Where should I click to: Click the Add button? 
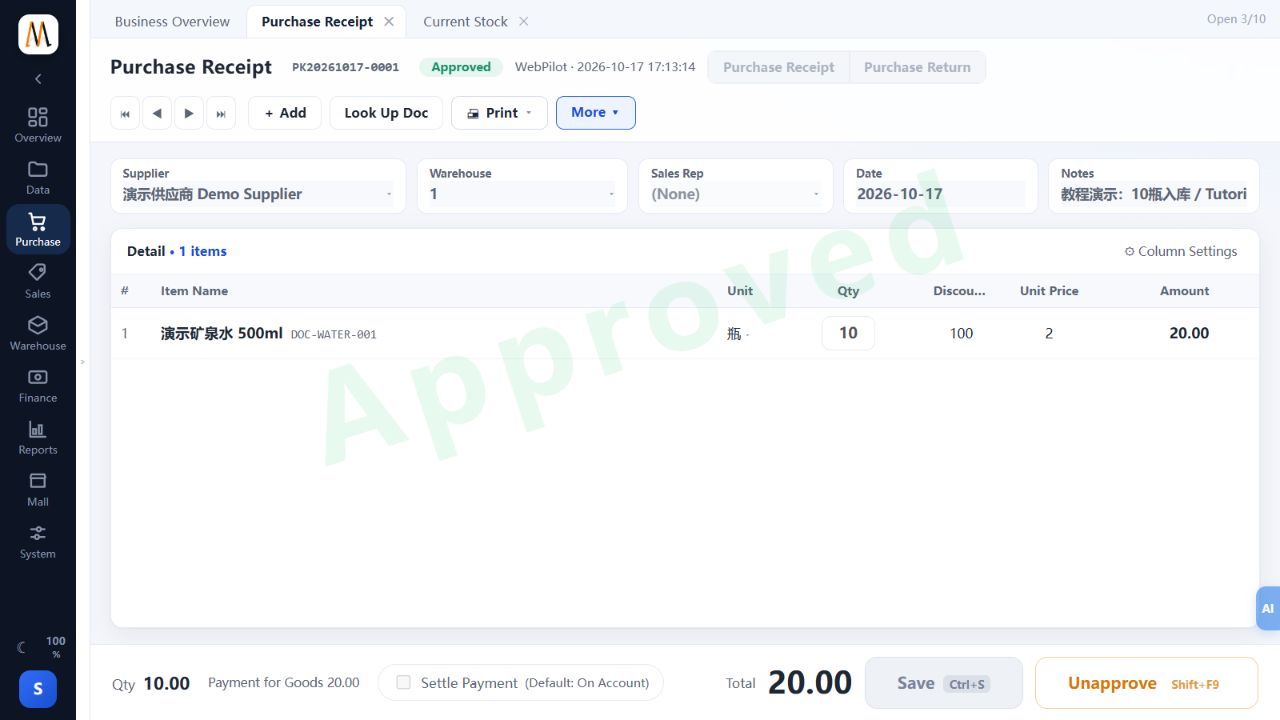pyautogui.click(x=285, y=113)
